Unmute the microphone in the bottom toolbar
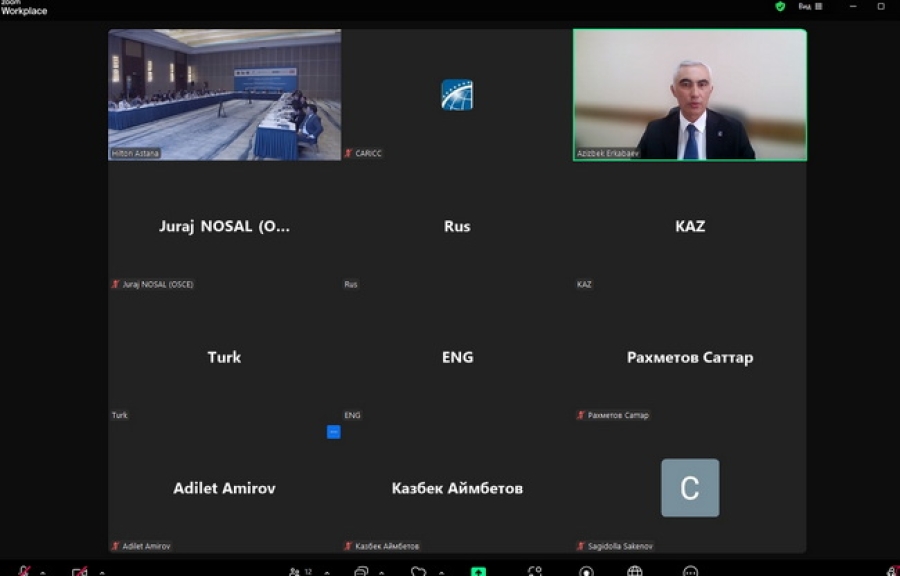900x576 pixels. (24, 571)
